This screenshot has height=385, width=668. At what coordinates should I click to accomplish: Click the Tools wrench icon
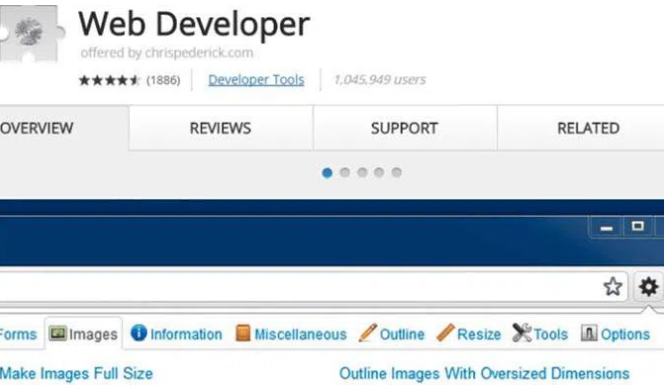coord(522,333)
